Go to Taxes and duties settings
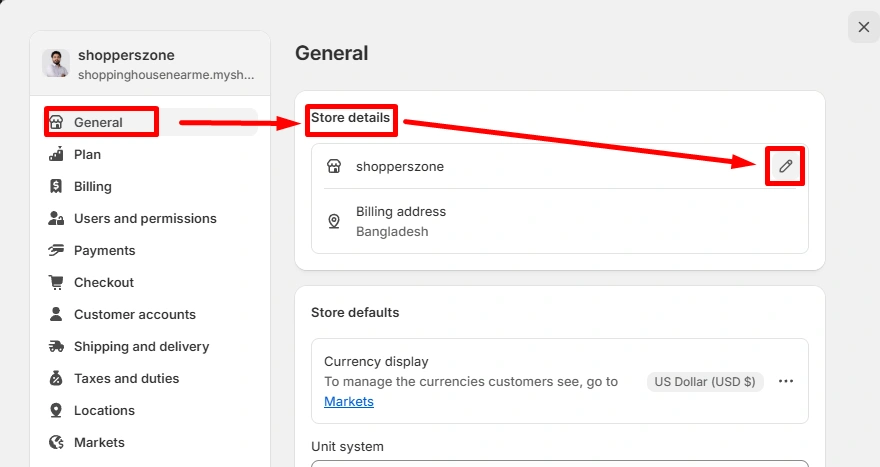The width and height of the screenshot is (880, 467). (126, 378)
